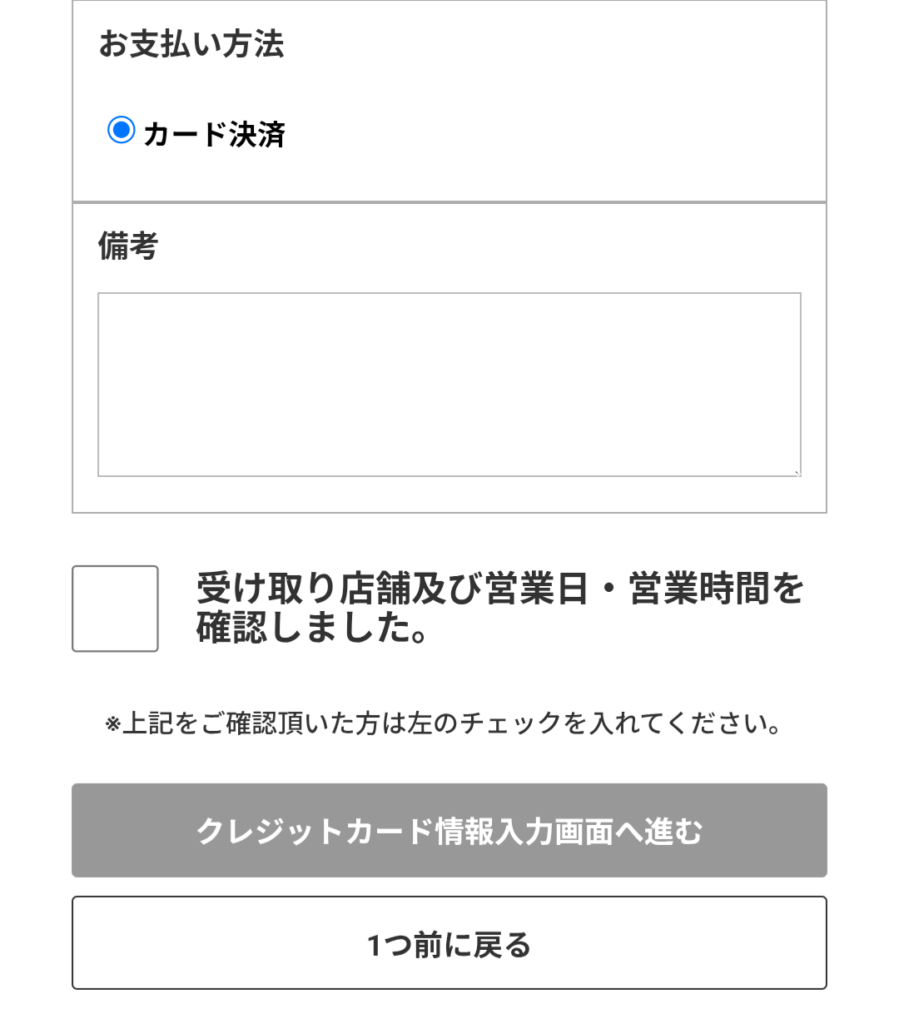The image size is (899, 1024).
Task: Click the blank area of 備考 panel below textarea
Action: tap(449, 494)
